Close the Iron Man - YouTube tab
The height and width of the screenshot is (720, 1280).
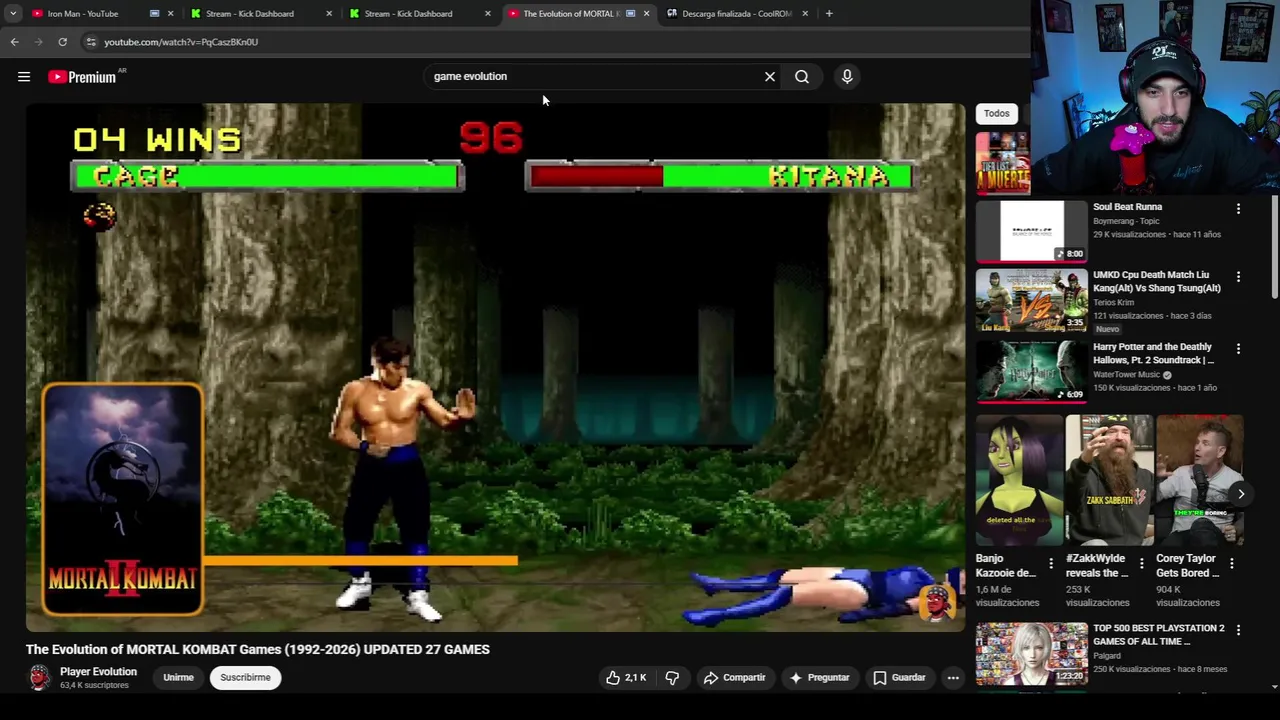pyautogui.click(x=170, y=14)
